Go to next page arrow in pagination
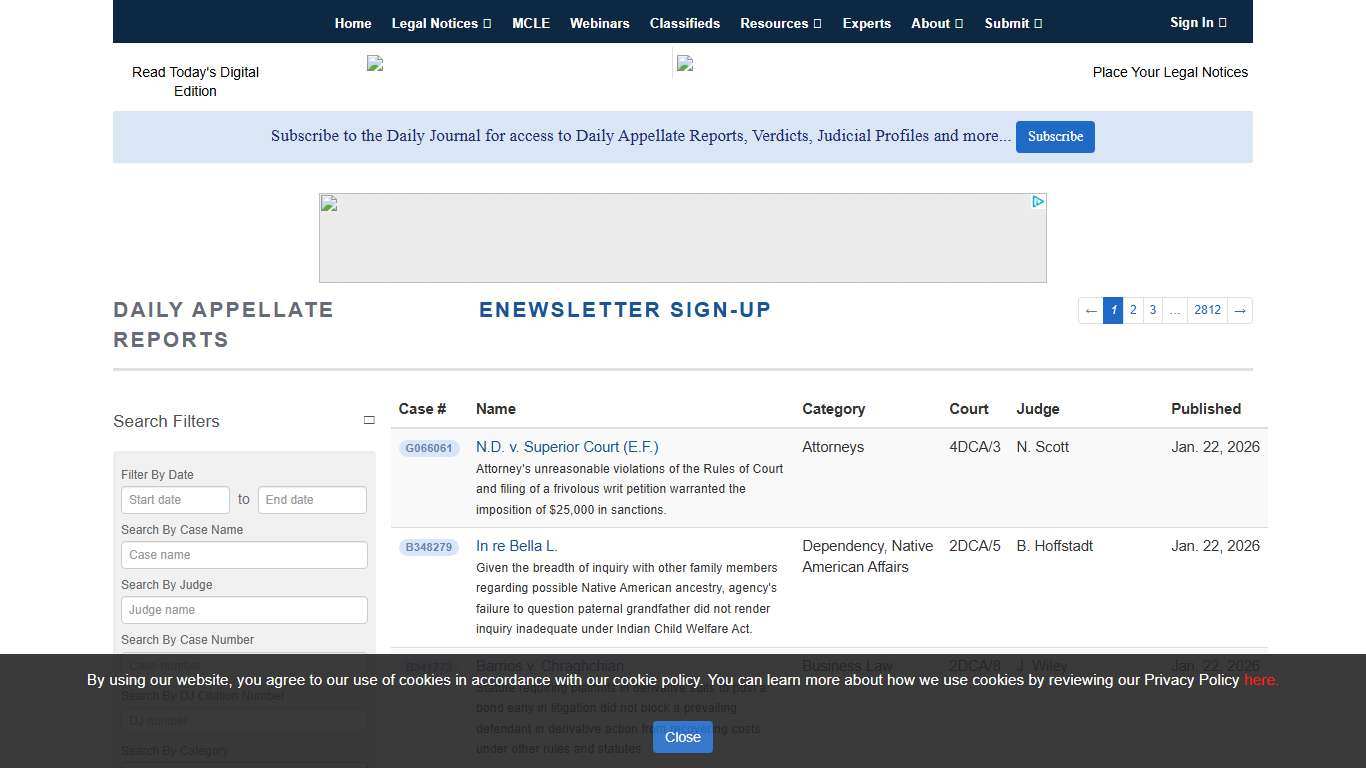The height and width of the screenshot is (768, 1366). 1239,311
